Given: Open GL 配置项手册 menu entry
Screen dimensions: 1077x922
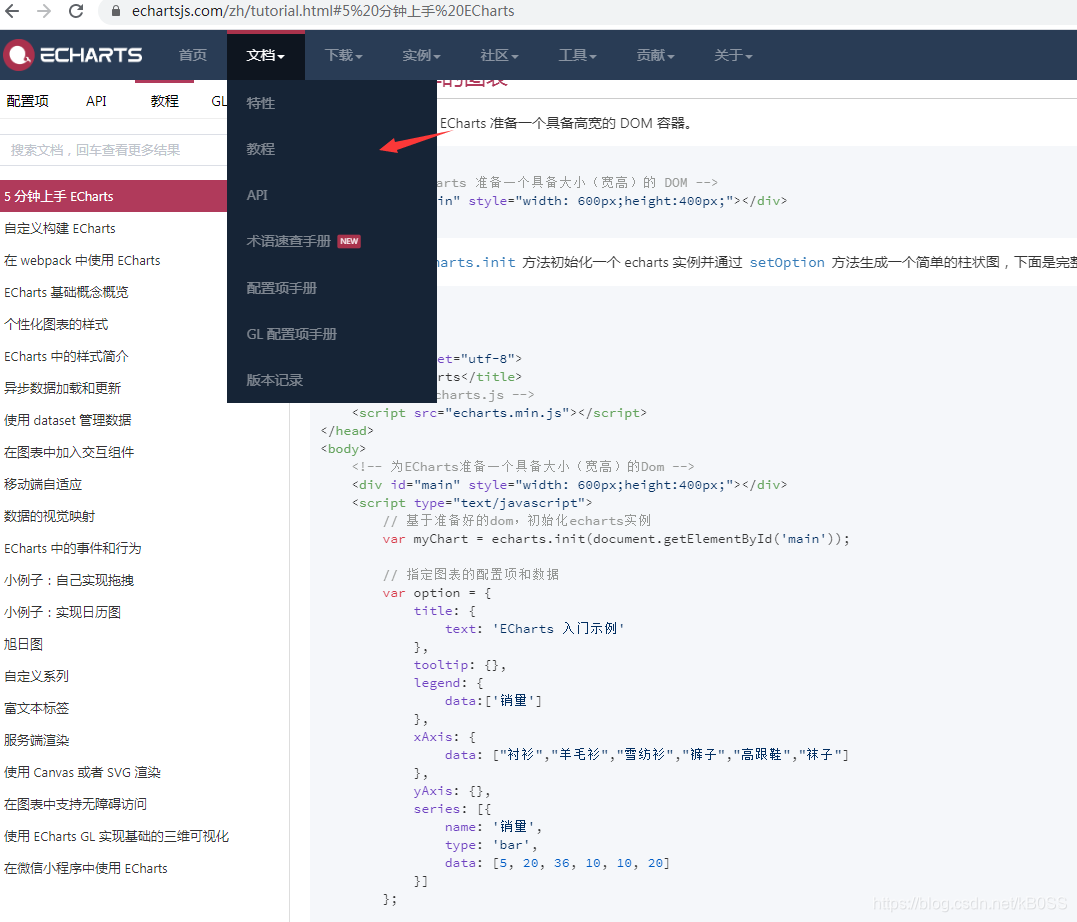Looking at the screenshot, I should (332, 334).
